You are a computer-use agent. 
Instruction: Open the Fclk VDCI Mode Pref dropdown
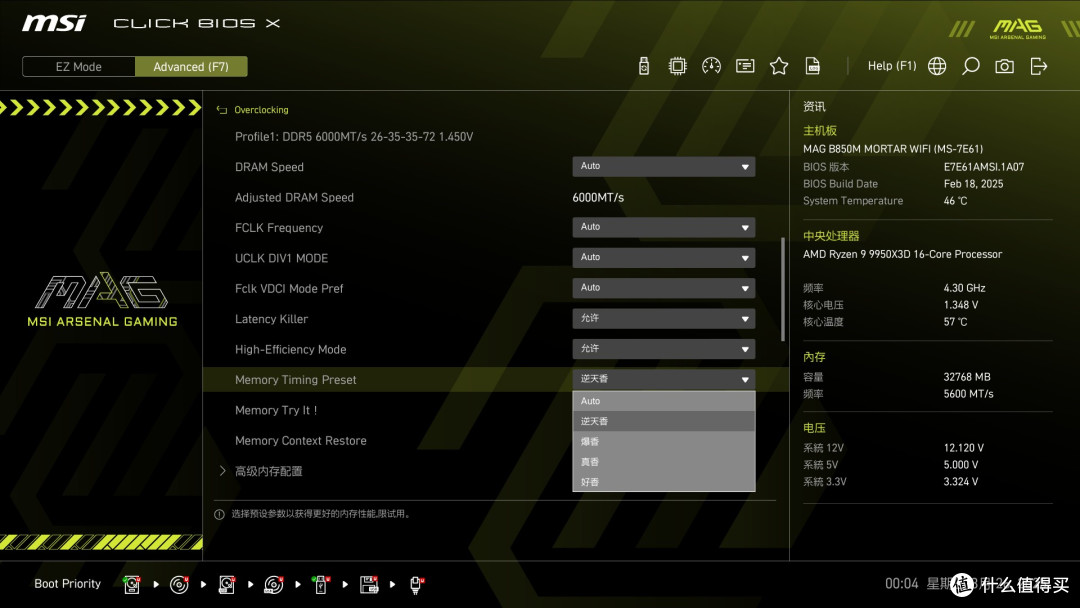[663, 288]
